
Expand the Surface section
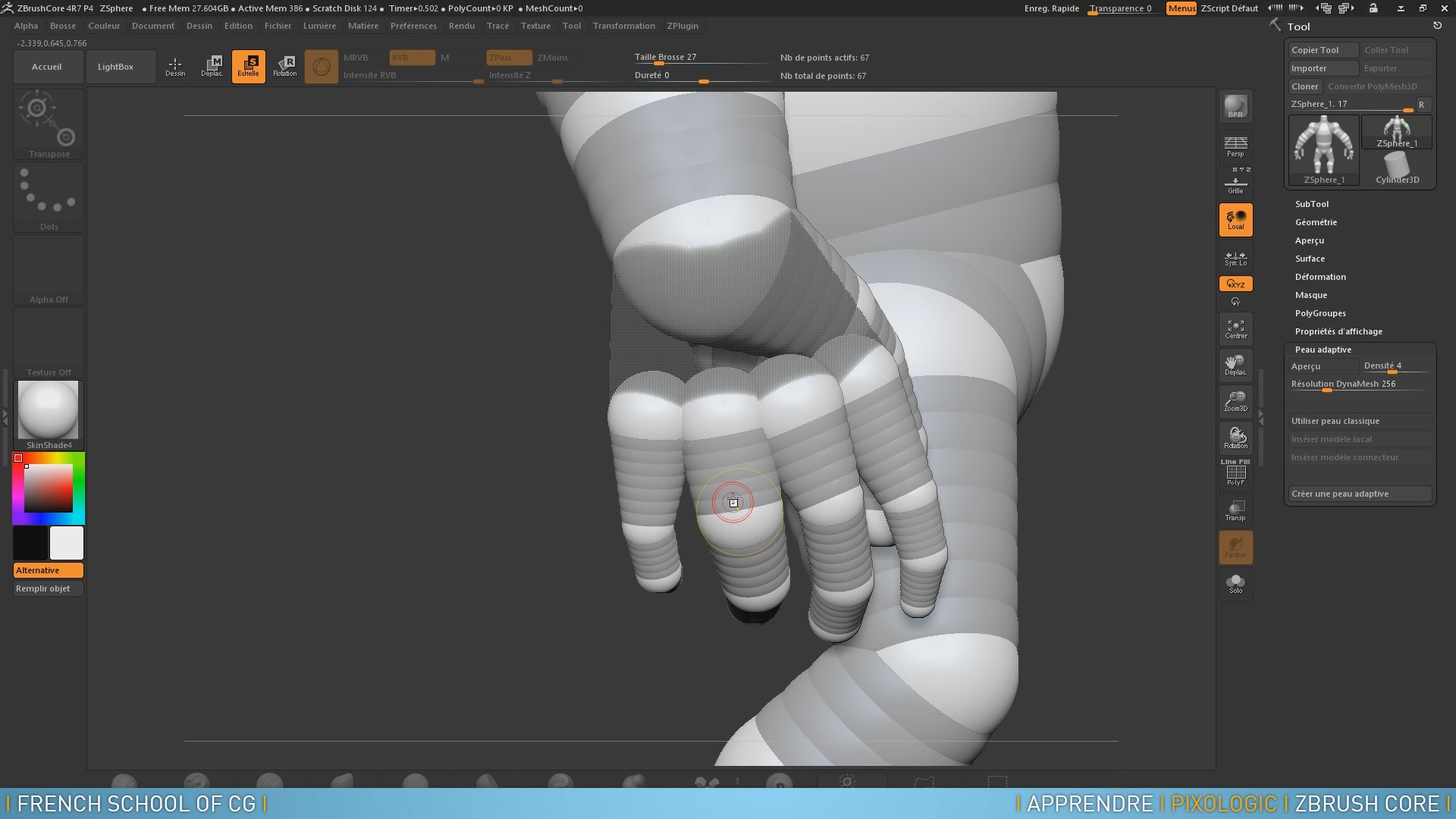(x=1310, y=259)
